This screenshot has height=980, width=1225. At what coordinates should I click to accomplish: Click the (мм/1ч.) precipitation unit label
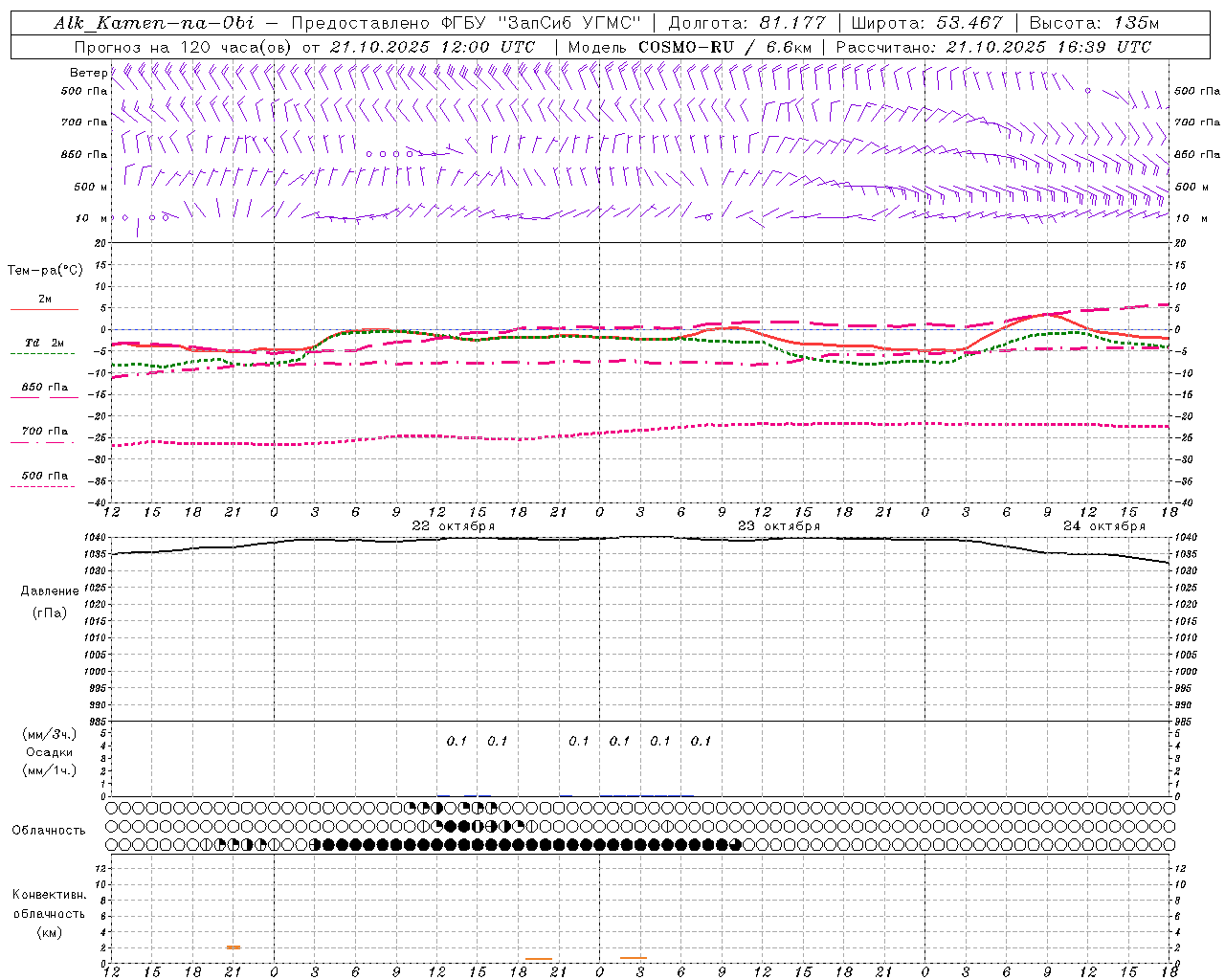[x=50, y=770]
